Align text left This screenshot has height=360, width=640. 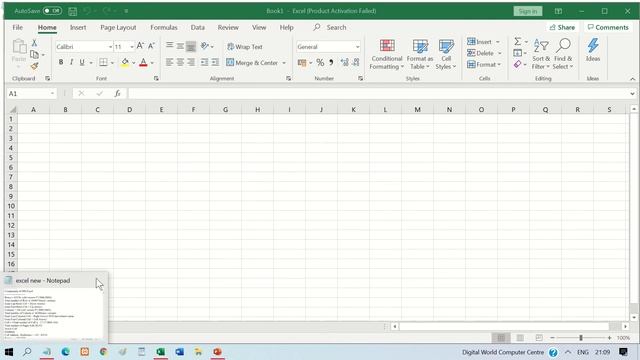click(x=169, y=62)
